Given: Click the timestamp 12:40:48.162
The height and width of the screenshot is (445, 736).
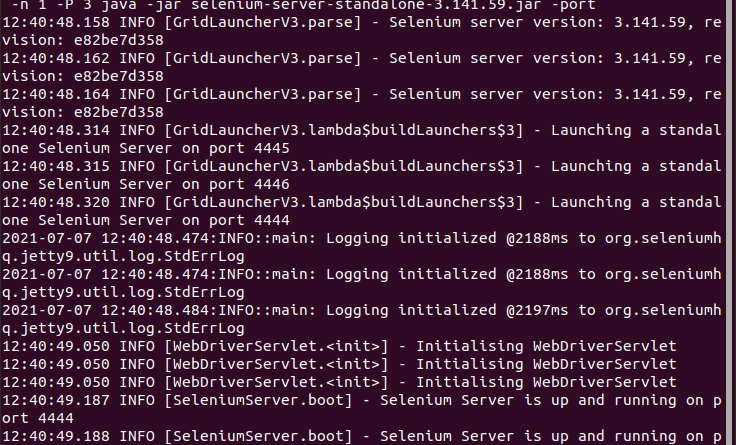Looking at the screenshot, I should [56, 58].
